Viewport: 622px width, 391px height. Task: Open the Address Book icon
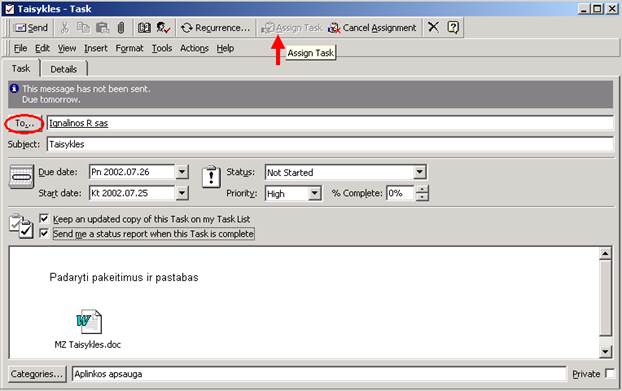pyautogui.click(x=144, y=28)
